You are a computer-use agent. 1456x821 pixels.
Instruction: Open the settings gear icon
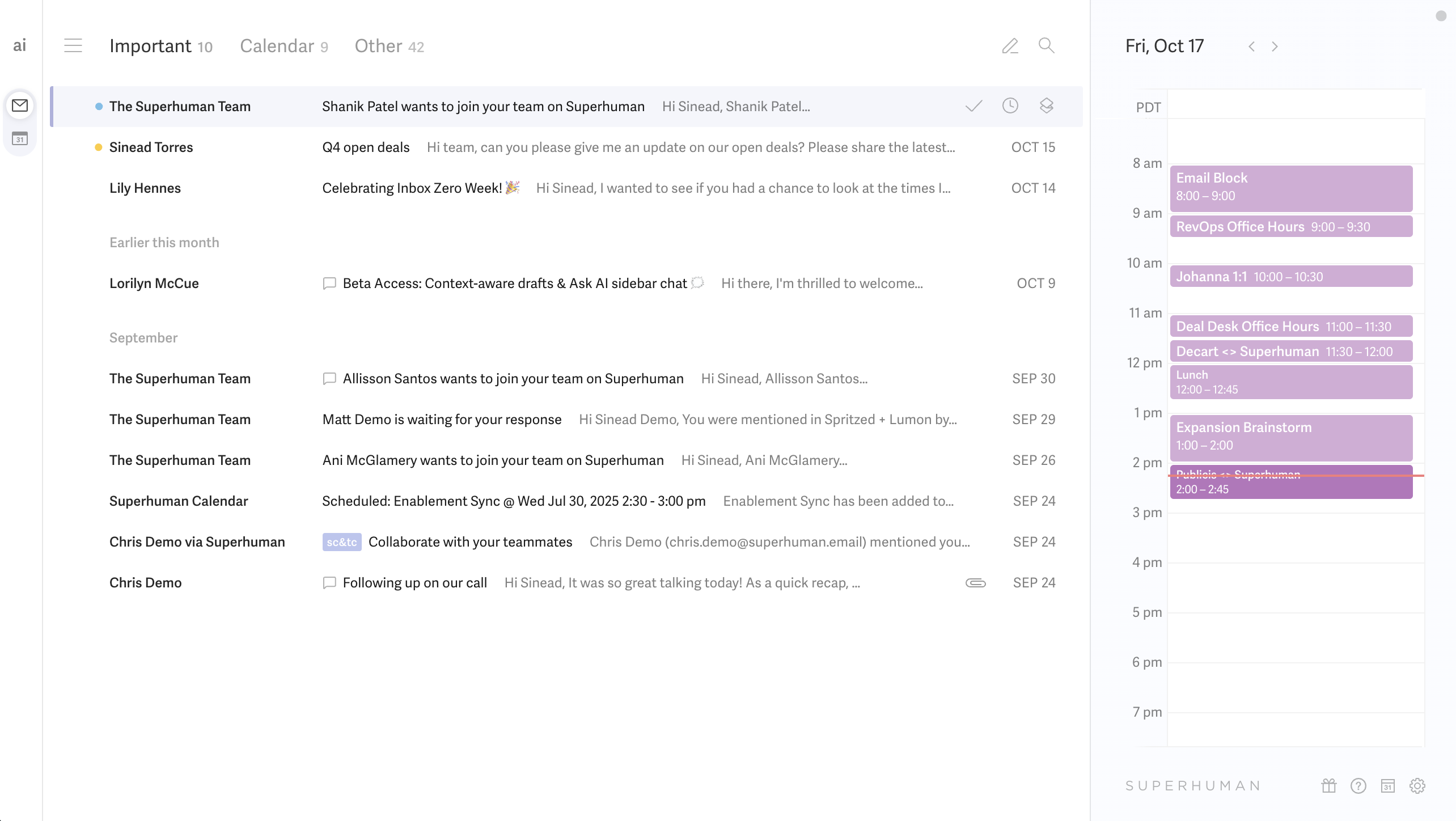tap(1417, 785)
